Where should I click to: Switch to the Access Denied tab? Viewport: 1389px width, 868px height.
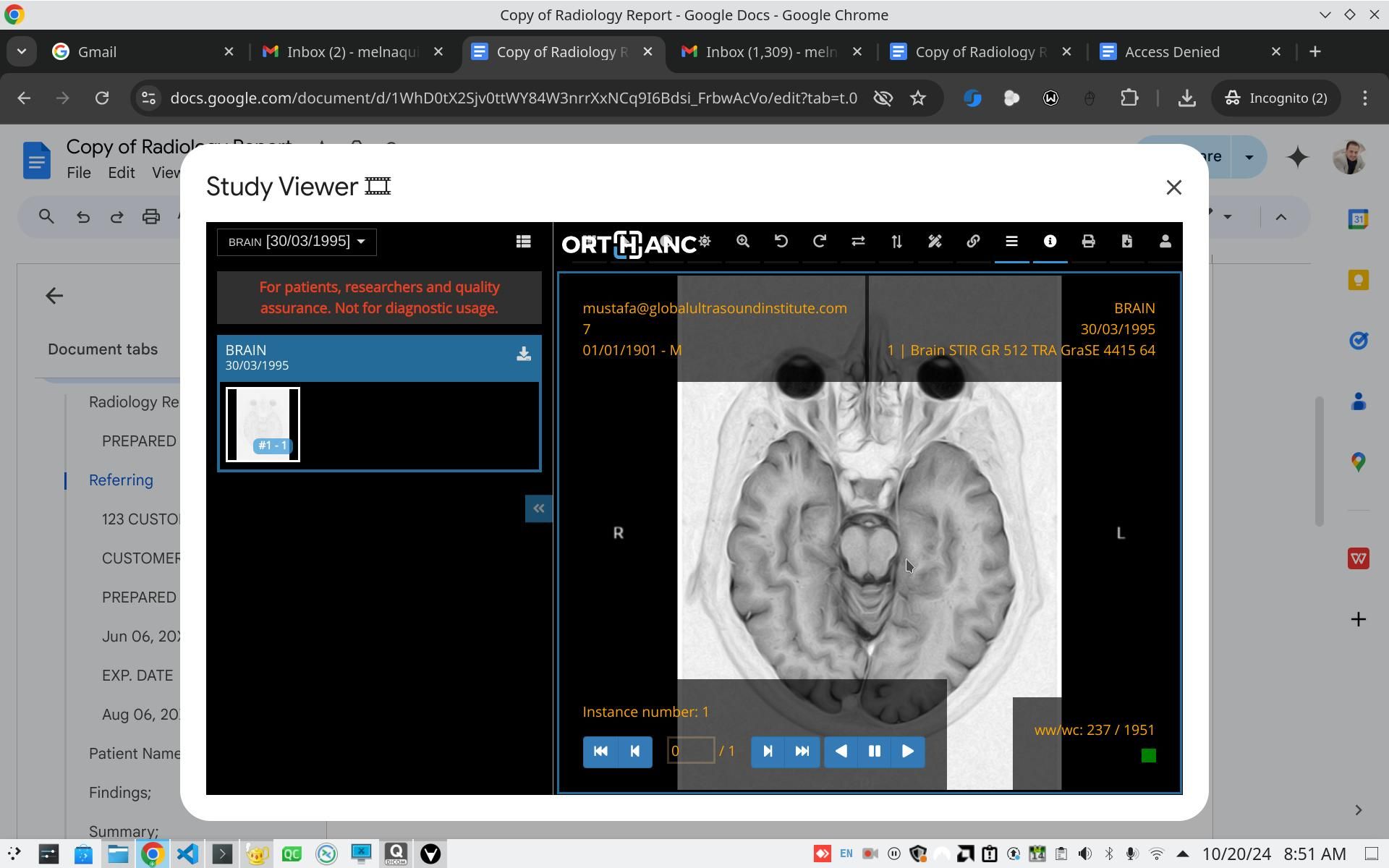1191,52
